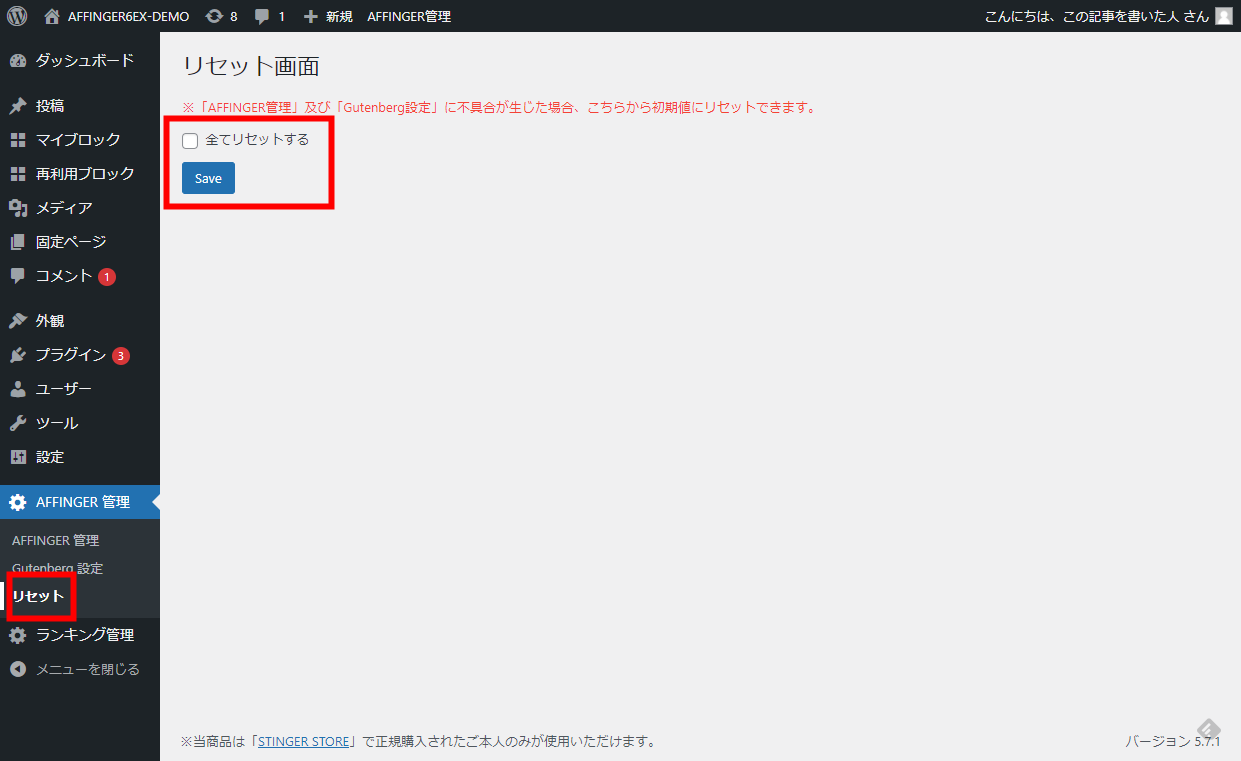Screen dimensions: 1241x761
Task: Click the 投稿 pushpin icon
Action: (x=18, y=106)
